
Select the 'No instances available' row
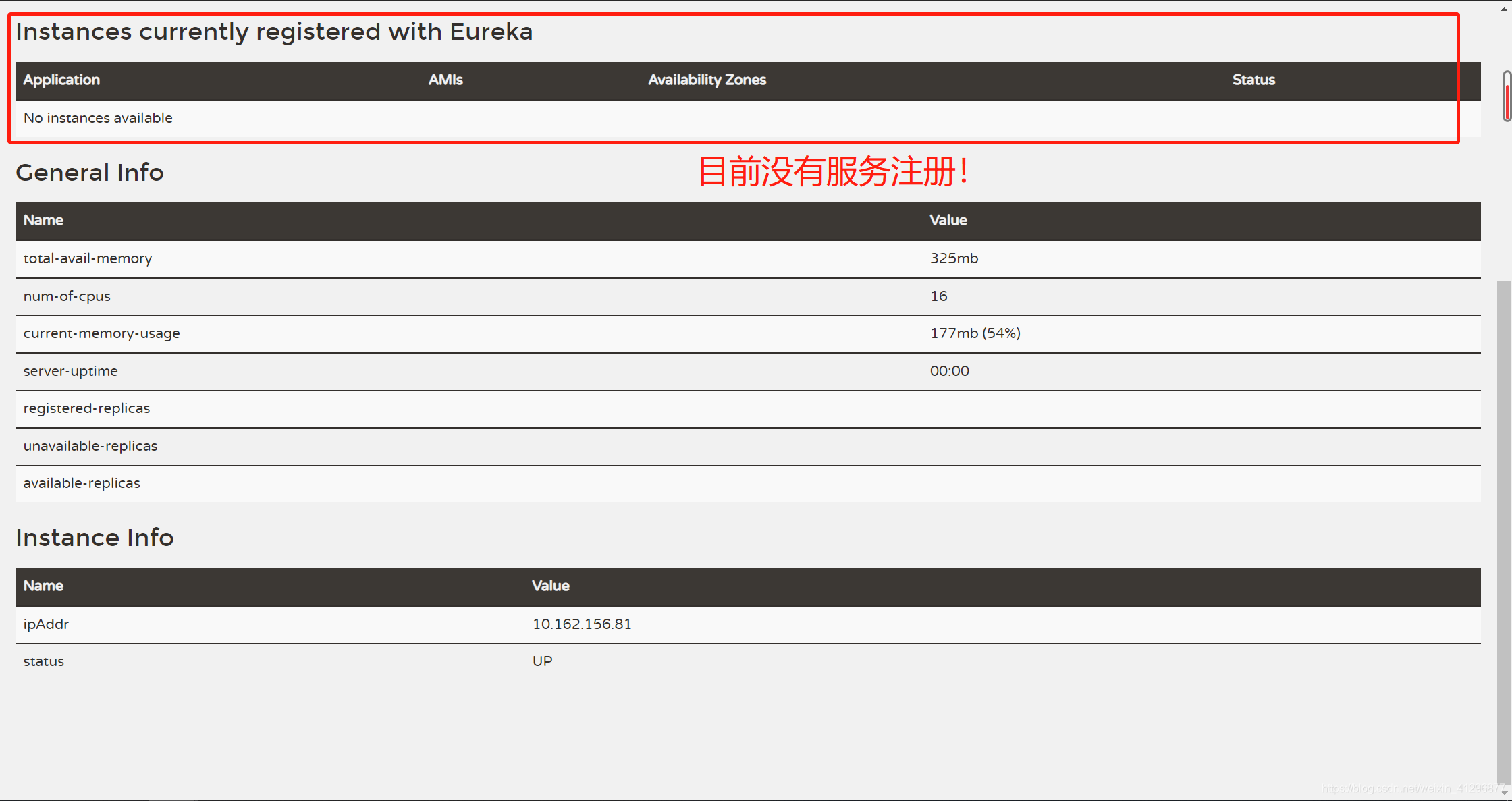coord(748,118)
